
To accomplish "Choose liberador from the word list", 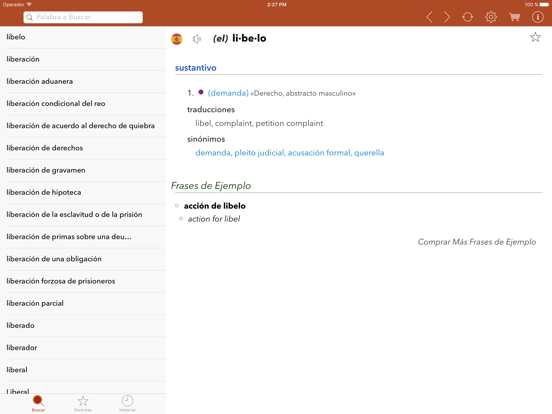I will click(83, 347).
